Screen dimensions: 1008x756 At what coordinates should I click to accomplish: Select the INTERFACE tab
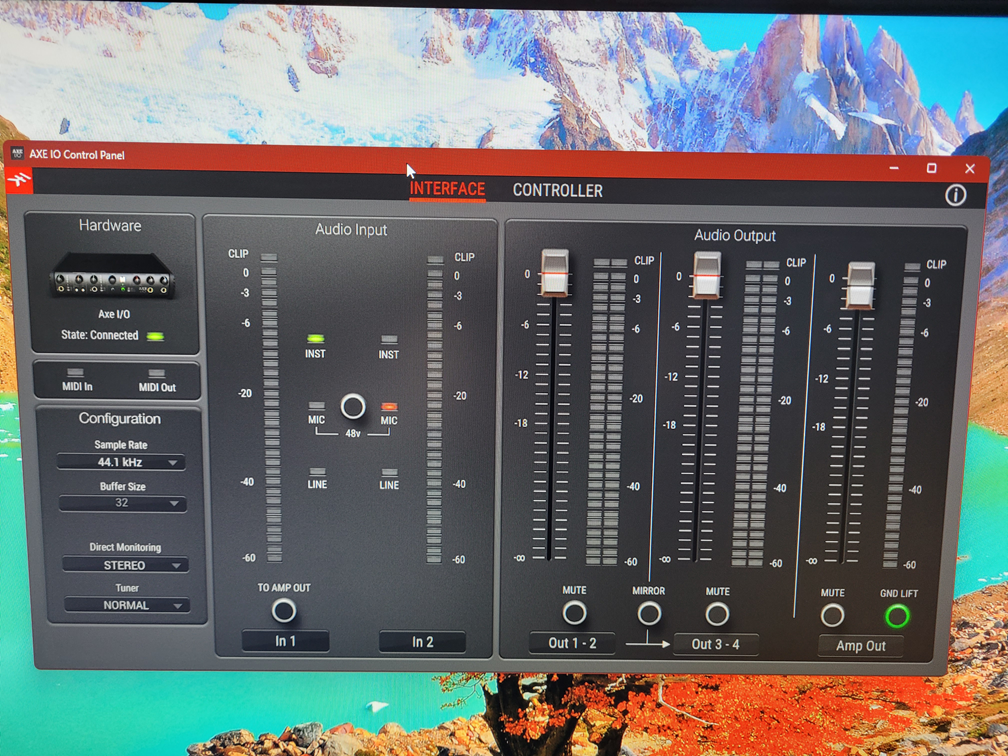[x=447, y=189]
